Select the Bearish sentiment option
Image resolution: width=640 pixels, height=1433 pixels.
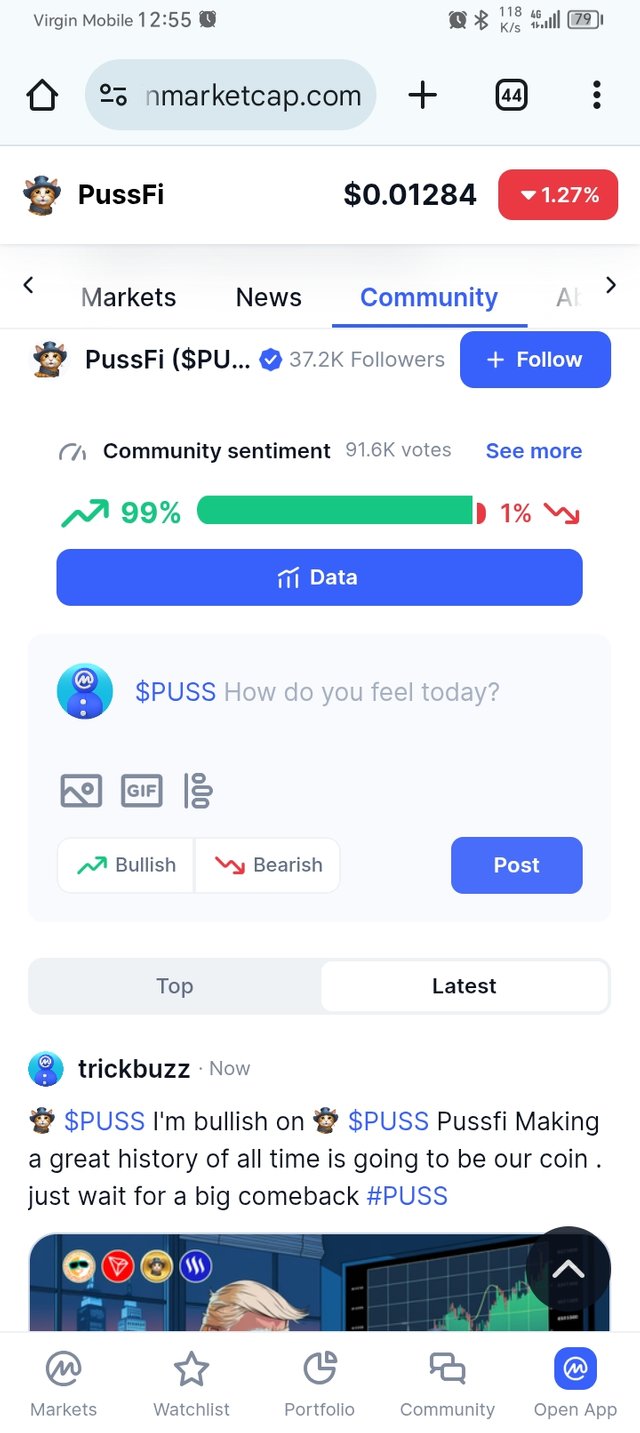click(x=268, y=865)
